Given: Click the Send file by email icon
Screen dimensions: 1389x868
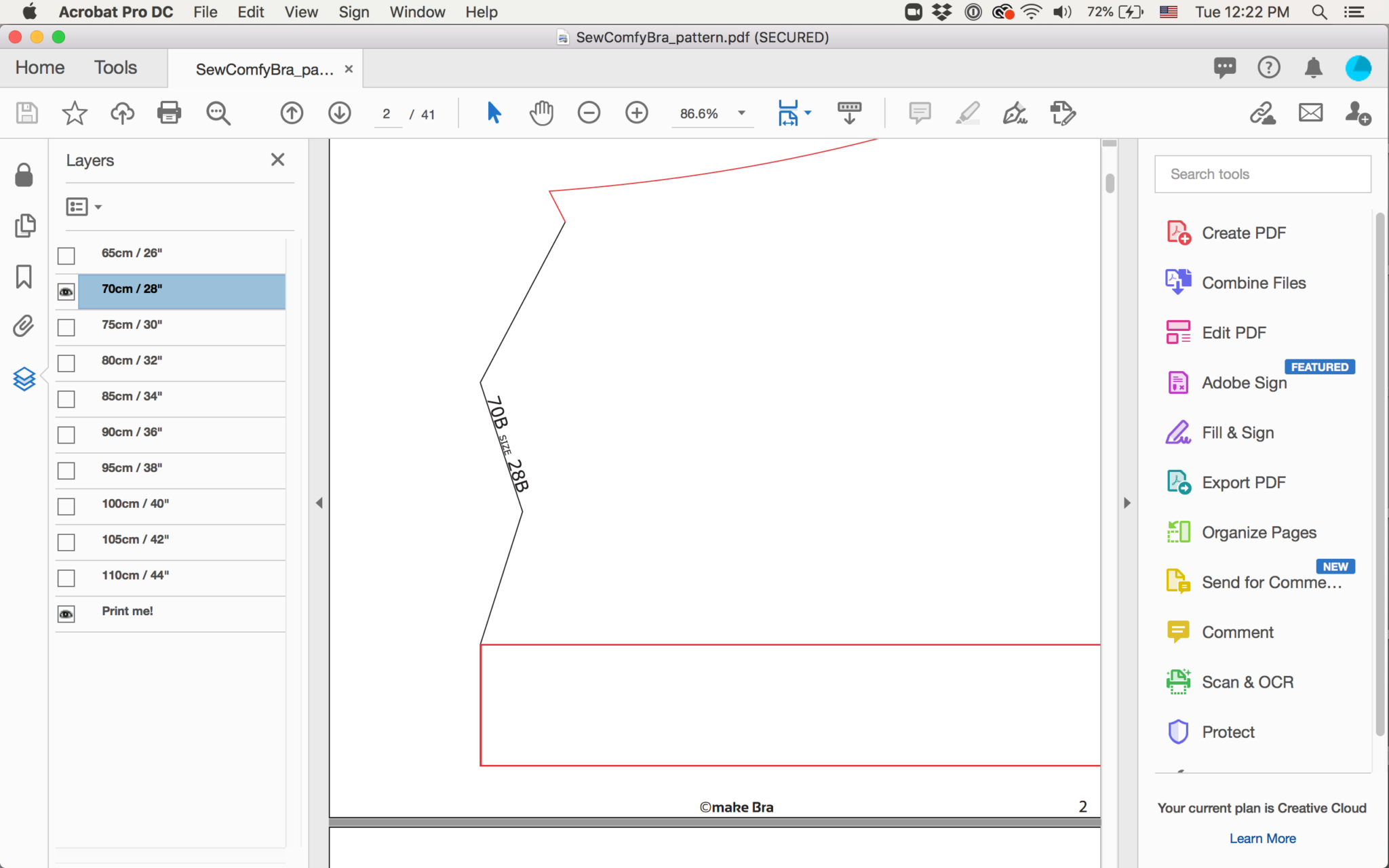Looking at the screenshot, I should tap(1310, 113).
